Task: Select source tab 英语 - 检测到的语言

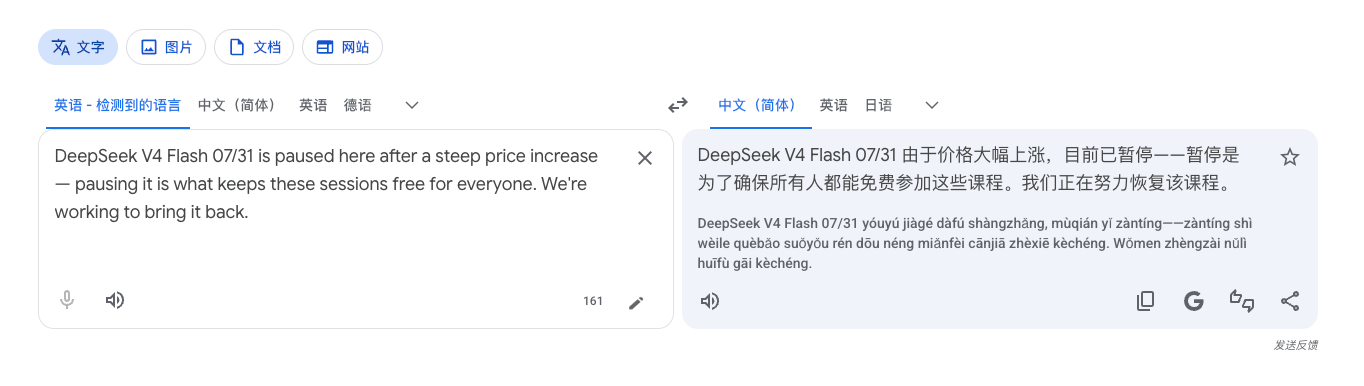Action: (x=118, y=105)
